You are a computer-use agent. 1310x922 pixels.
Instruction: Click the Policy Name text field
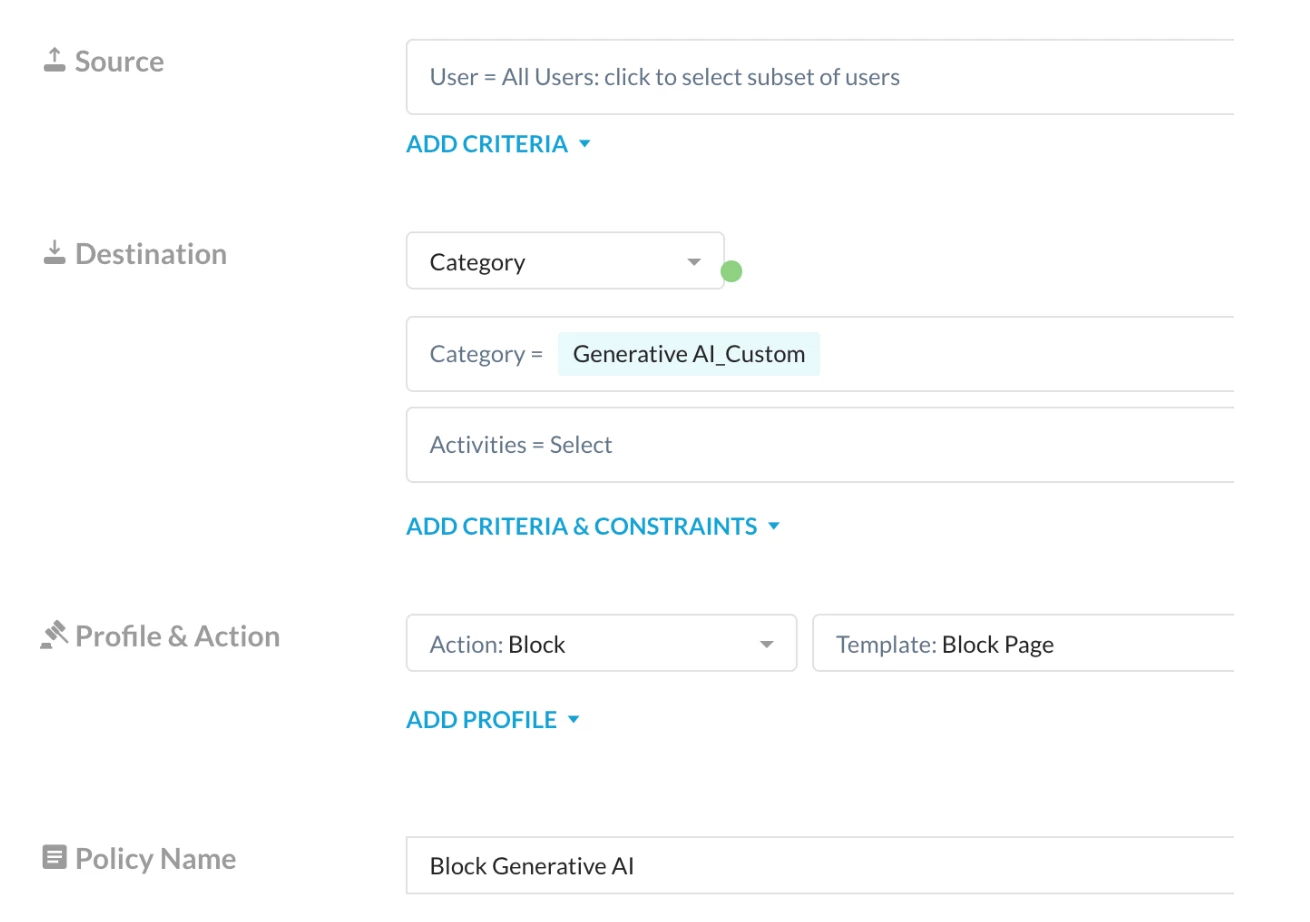820,866
